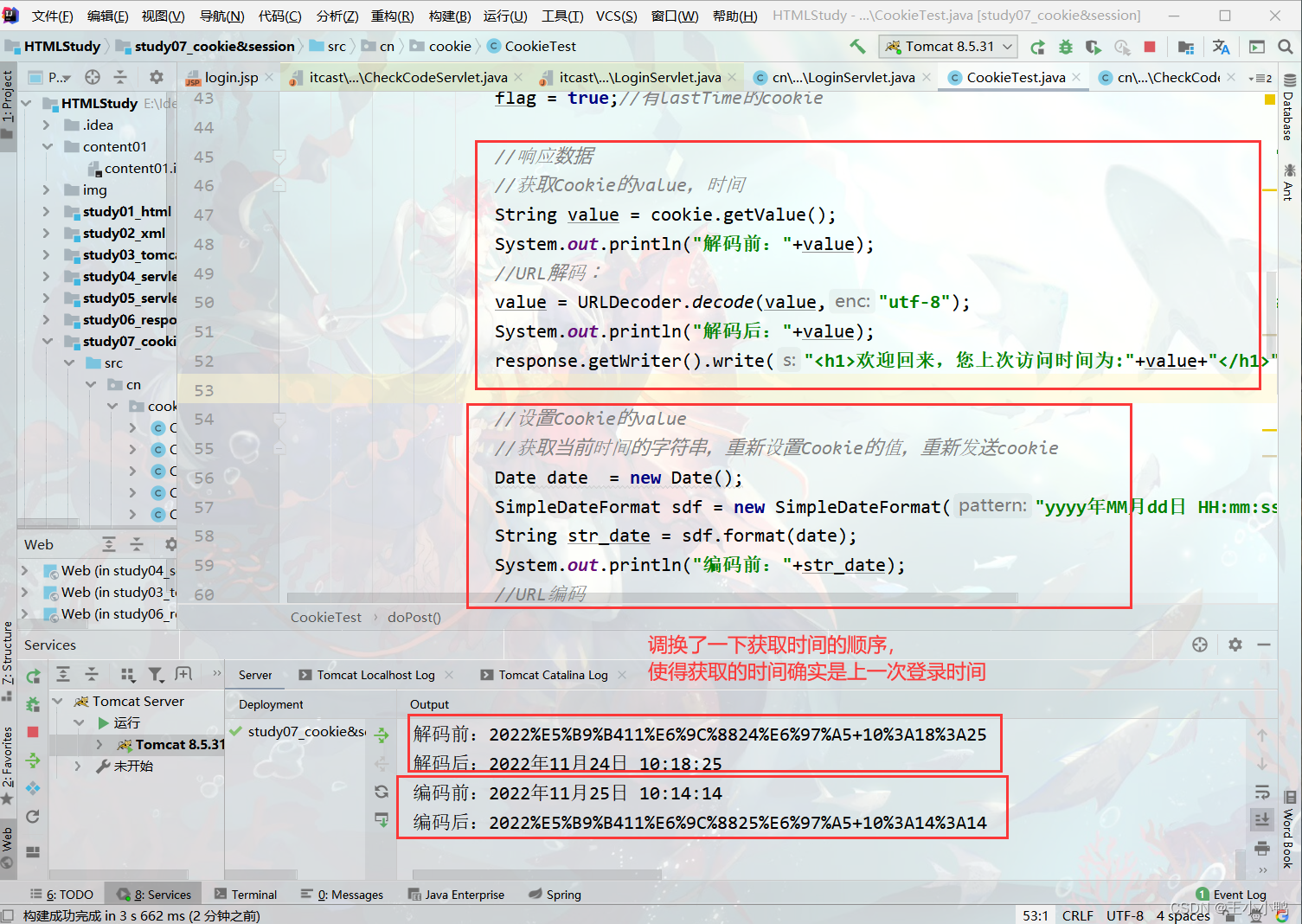Expand Tomcat 8.5.31 node in Services tree

point(99,744)
